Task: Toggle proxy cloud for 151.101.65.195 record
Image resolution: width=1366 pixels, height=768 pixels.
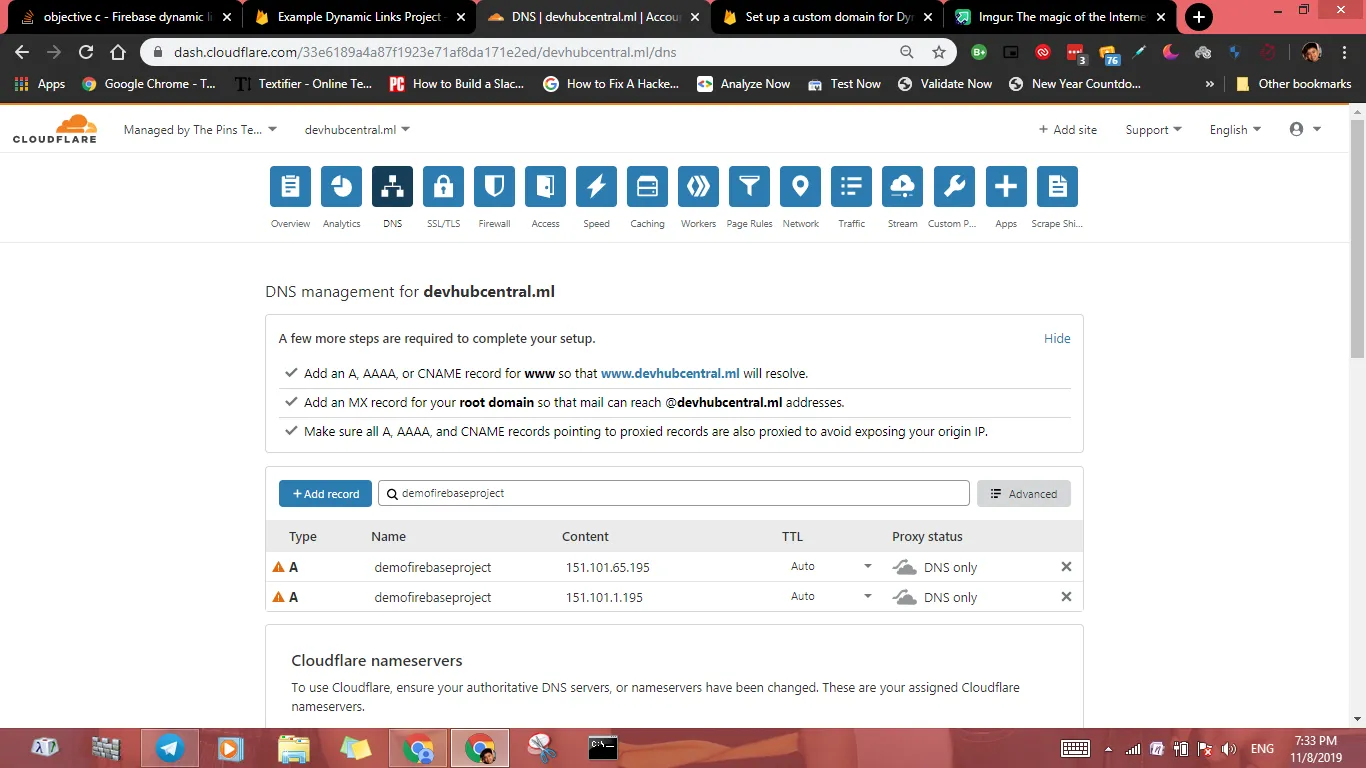Action: point(904,567)
